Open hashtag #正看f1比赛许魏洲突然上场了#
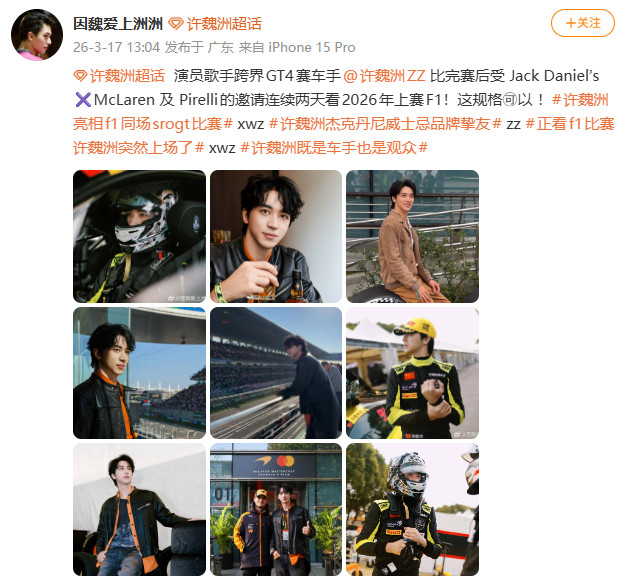Screen dimensions: 628x583 pos(344,136)
